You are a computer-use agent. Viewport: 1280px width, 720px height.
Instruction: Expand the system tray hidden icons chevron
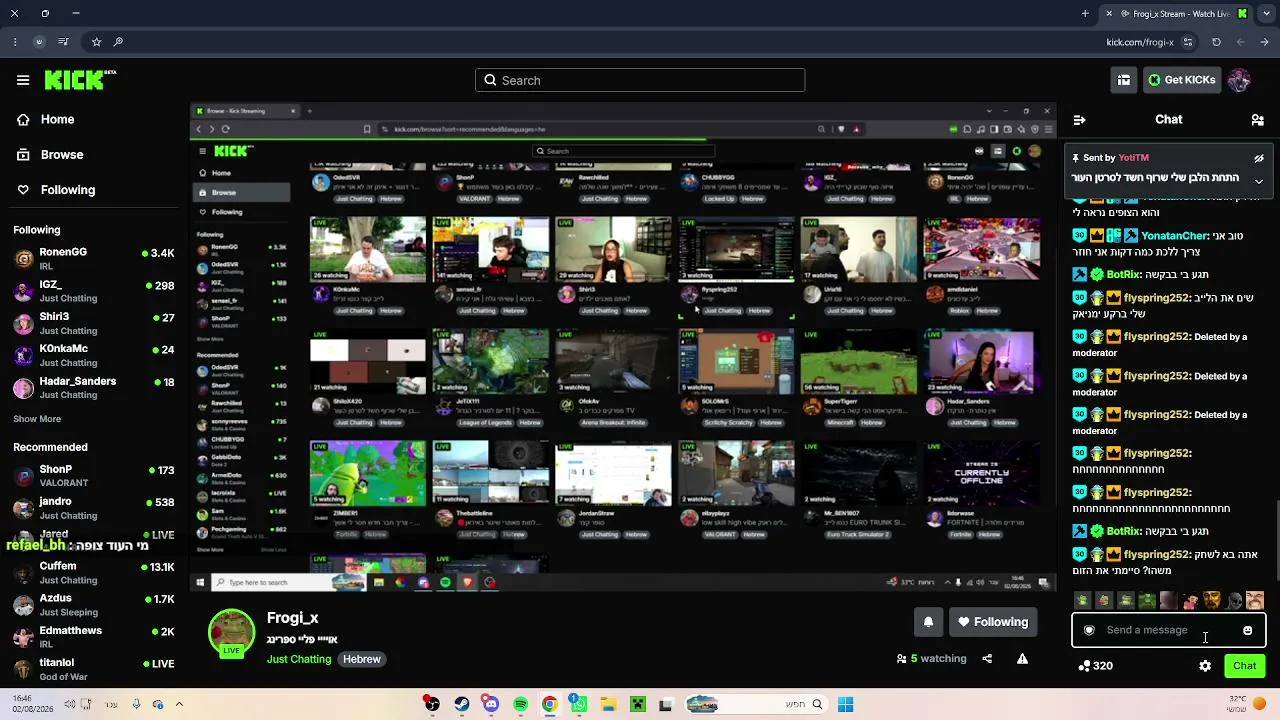[179, 704]
